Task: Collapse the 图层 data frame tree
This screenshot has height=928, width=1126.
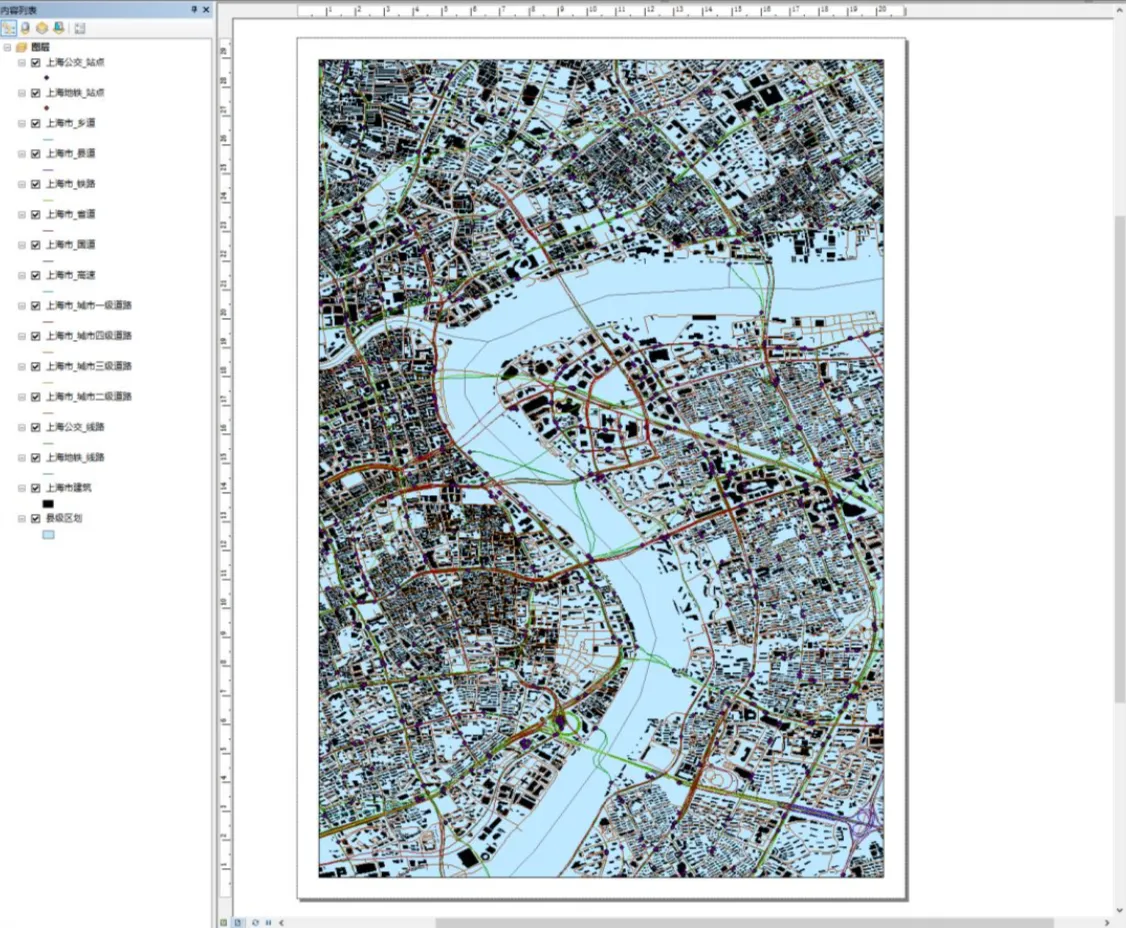Action: (7, 47)
